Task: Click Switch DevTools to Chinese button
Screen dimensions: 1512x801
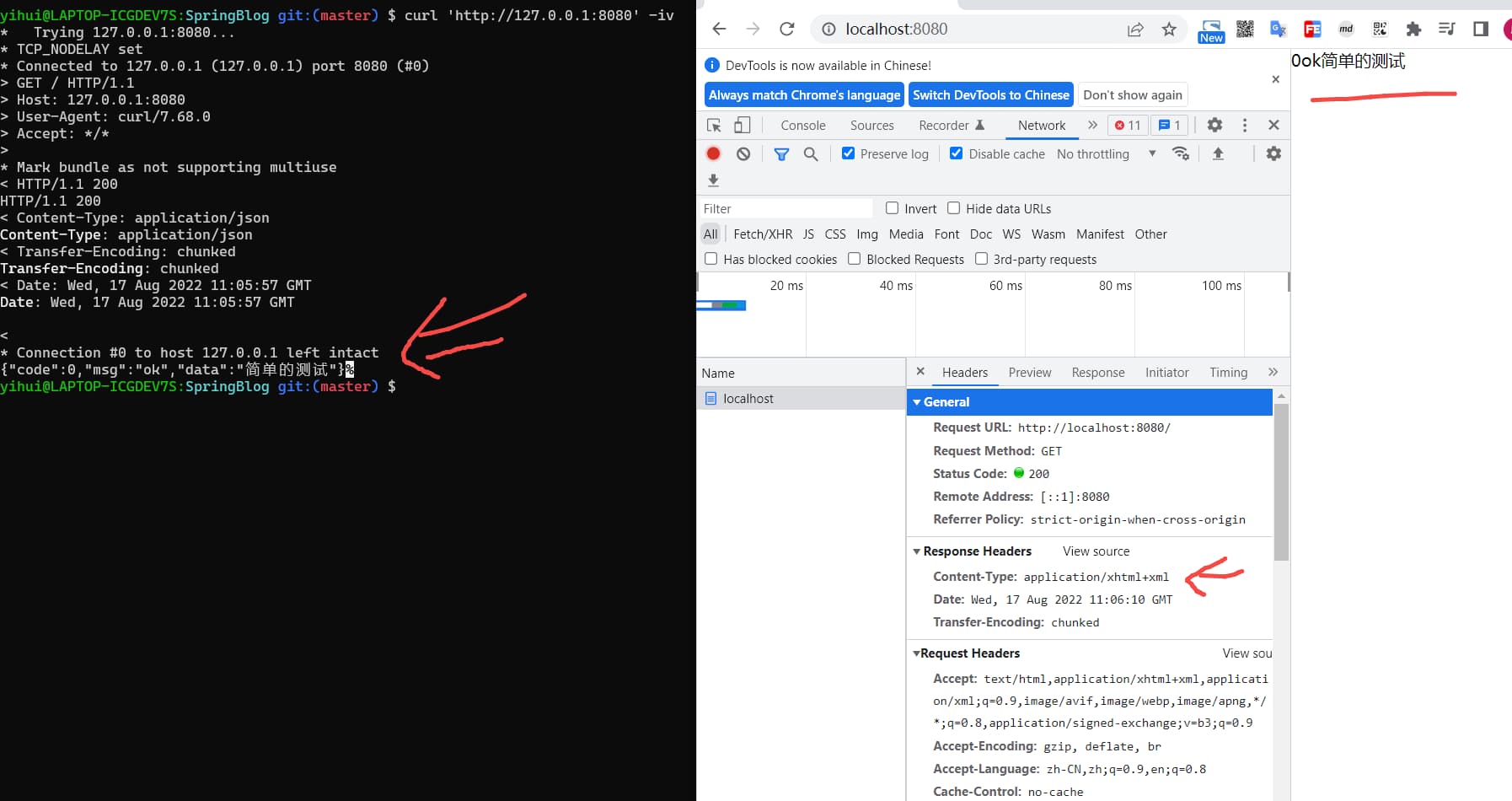Action: (x=990, y=95)
